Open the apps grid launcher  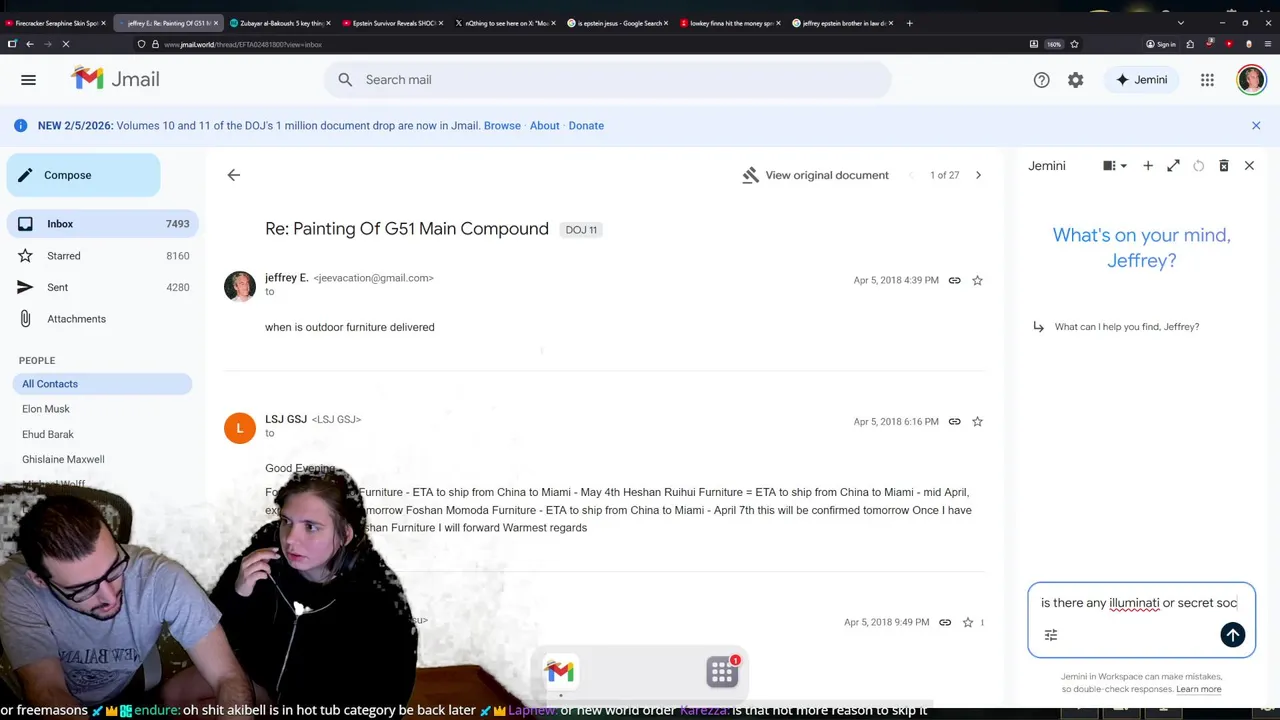[x=1207, y=80]
